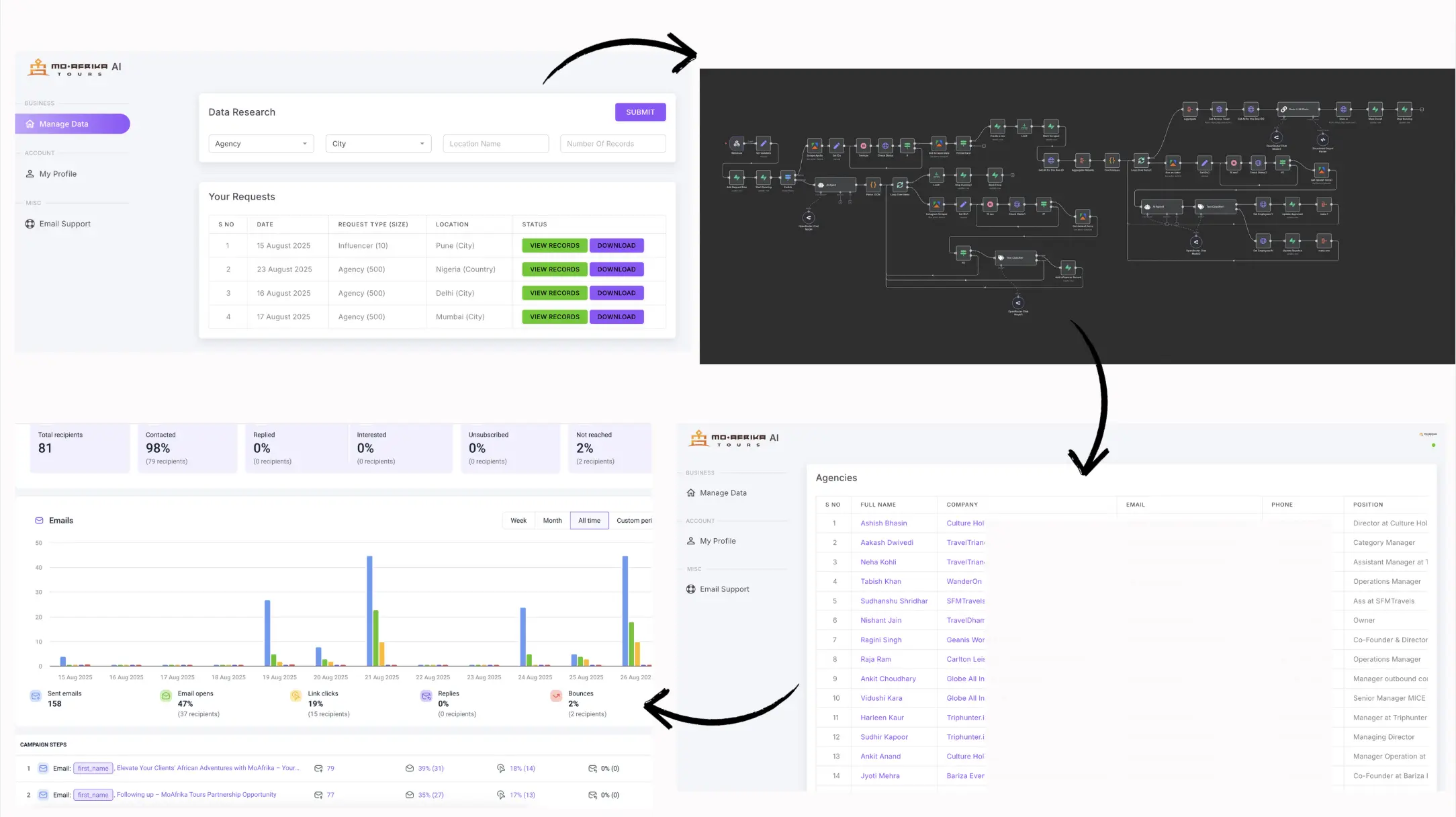
Task: Click the '39% (31)' opens value in step 1
Action: point(430,769)
